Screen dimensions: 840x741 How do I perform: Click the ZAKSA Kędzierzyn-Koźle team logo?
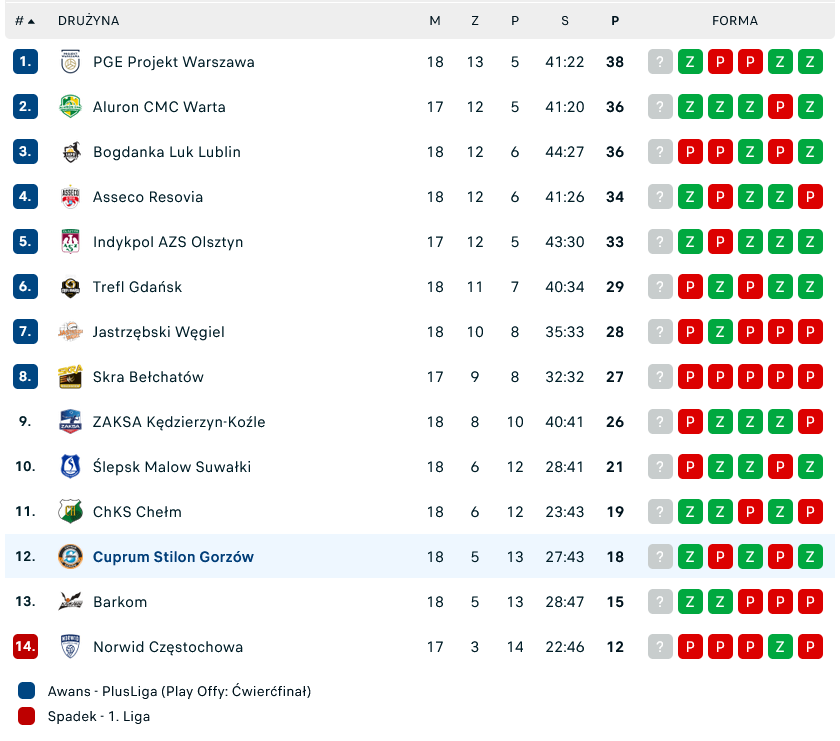pyautogui.click(x=70, y=422)
